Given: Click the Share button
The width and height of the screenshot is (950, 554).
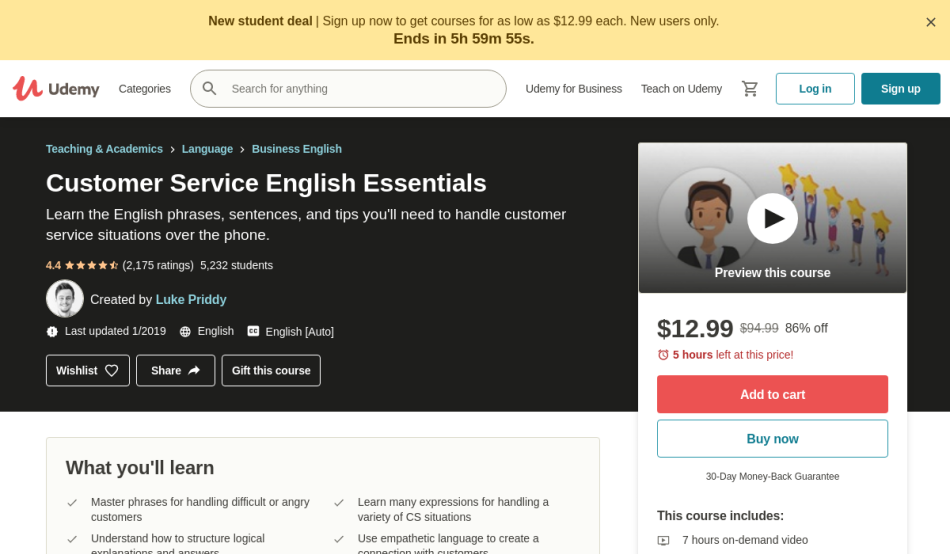Looking at the screenshot, I should click(x=176, y=370).
